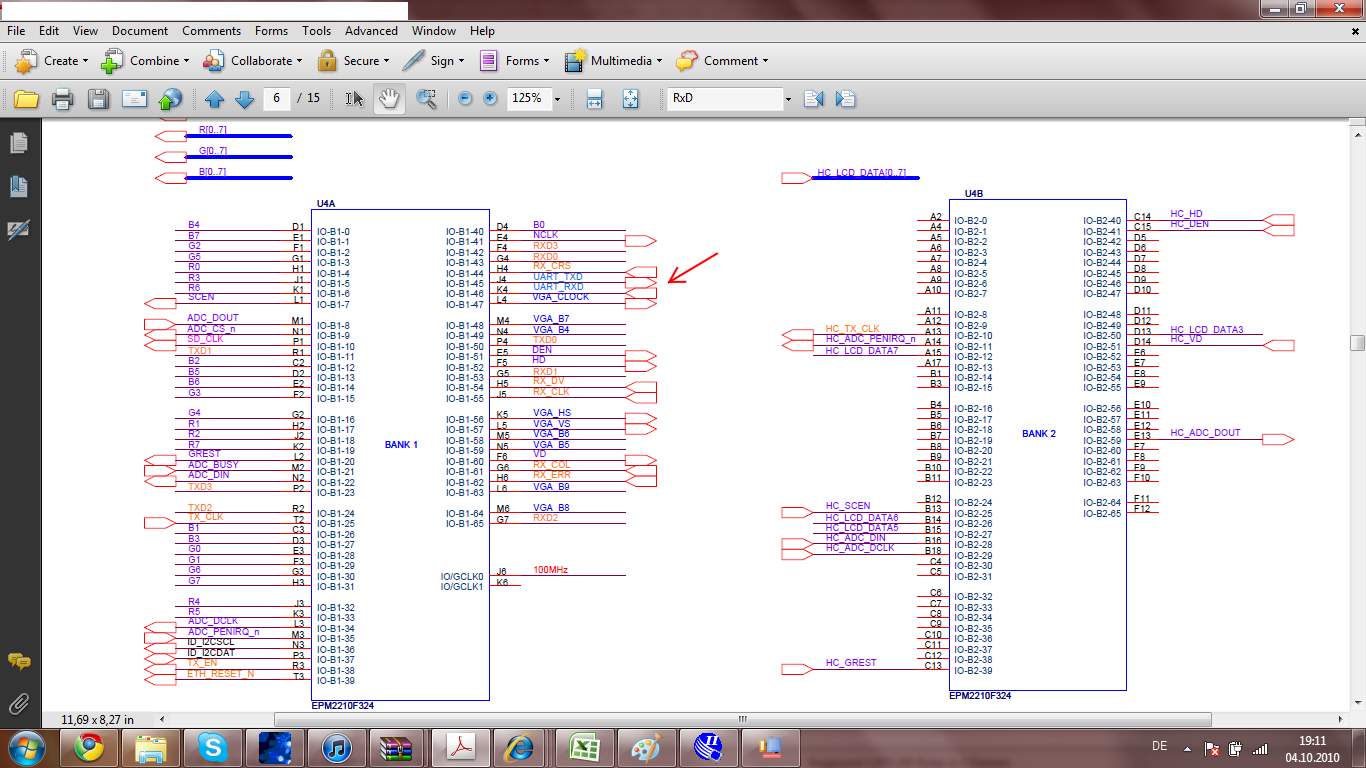The width and height of the screenshot is (1366, 768).
Task: Select the Marquee Zoom tool
Action: [427, 98]
